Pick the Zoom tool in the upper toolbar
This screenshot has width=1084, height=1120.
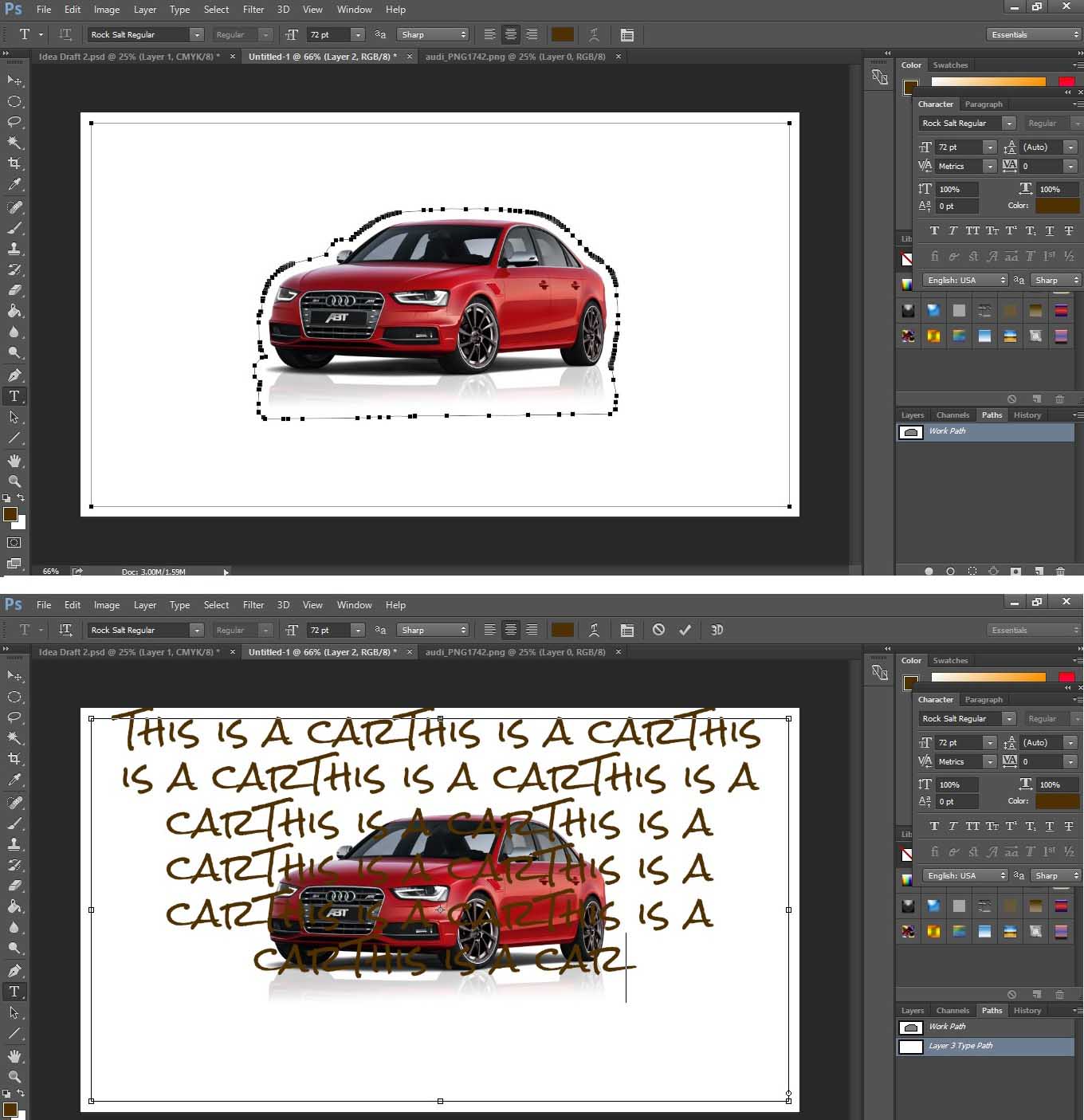click(x=14, y=481)
